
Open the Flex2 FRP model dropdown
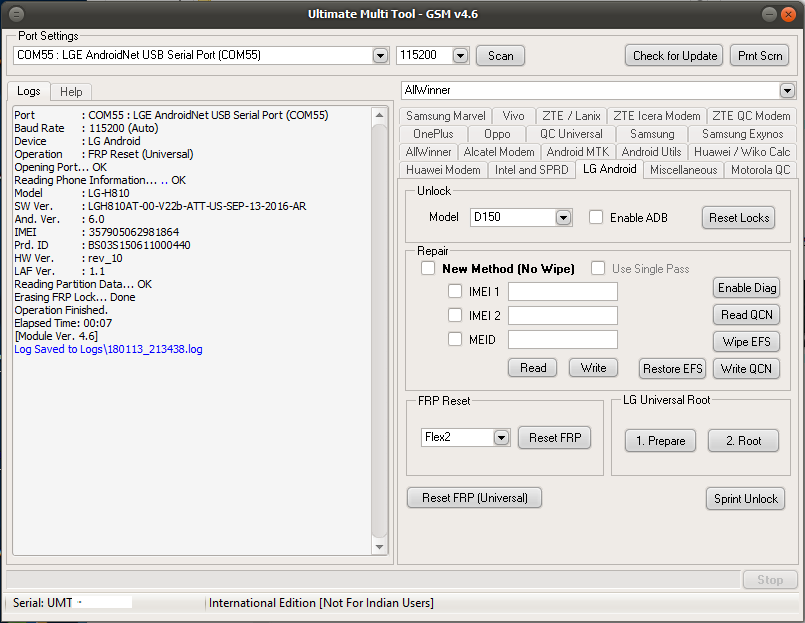tap(501, 438)
